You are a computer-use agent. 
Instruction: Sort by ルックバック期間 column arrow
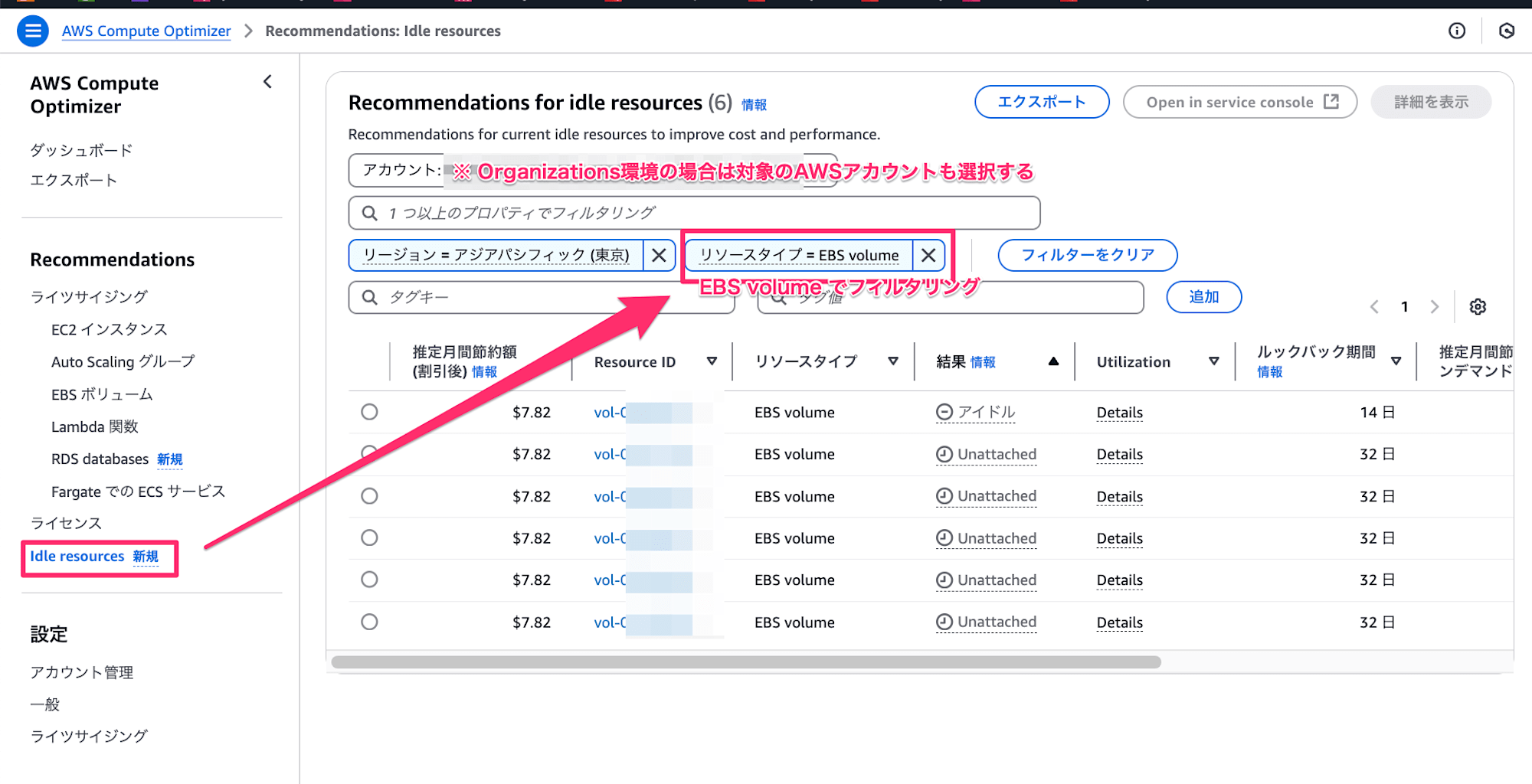1396,361
